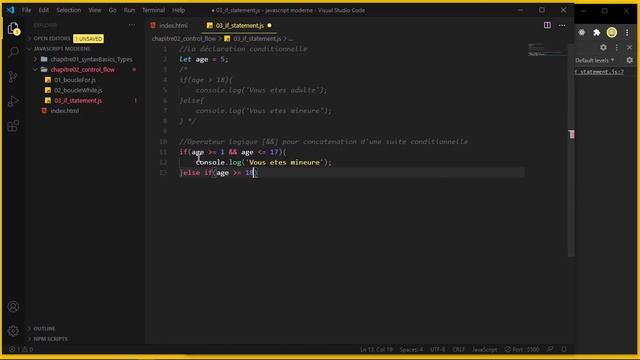Open the Terminal menu

(x=153, y=10)
